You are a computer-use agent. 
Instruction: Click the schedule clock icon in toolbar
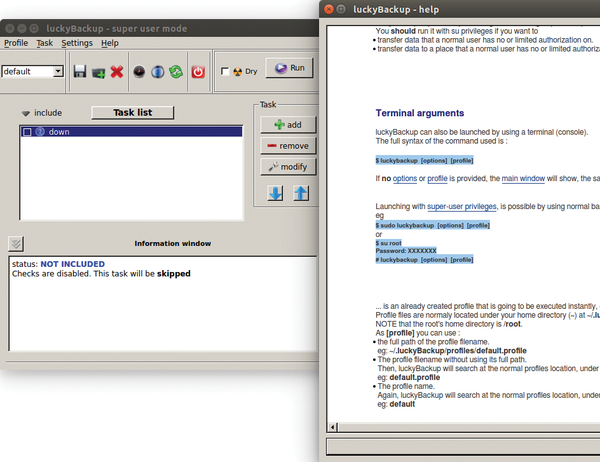(139, 72)
